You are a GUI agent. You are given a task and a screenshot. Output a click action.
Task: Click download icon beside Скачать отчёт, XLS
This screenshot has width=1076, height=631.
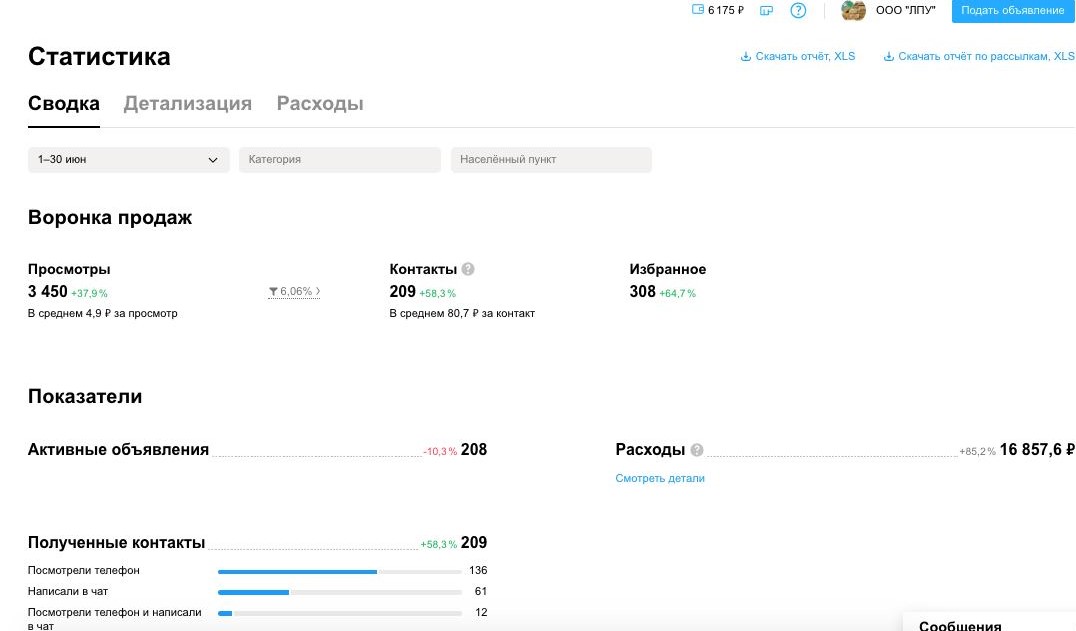click(745, 57)
